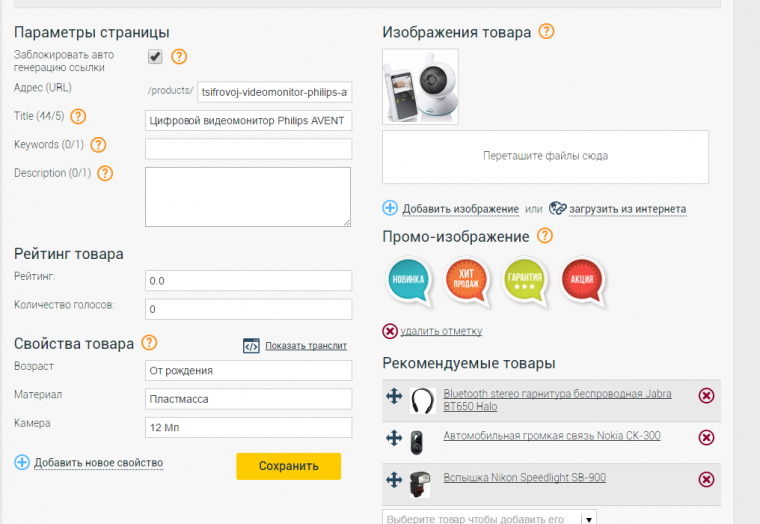
Task: Select the red Акция promo badge
Action: 584,282
